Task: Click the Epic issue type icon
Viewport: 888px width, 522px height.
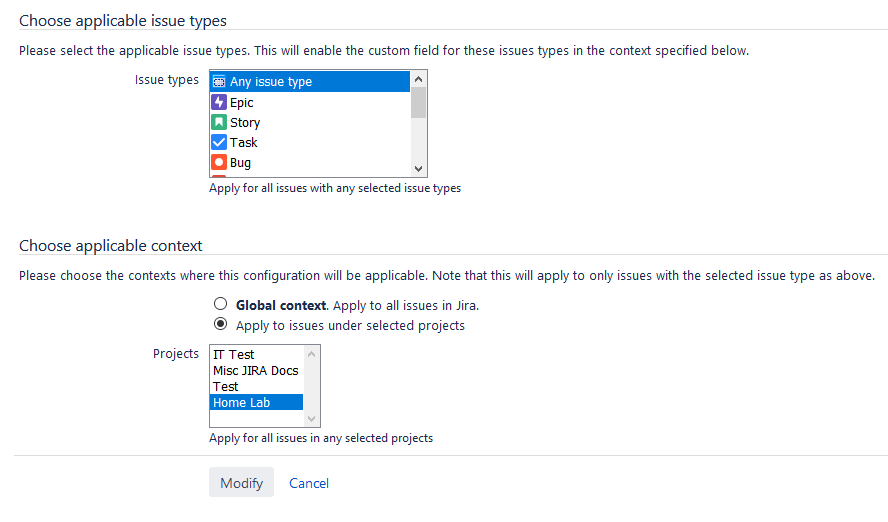Action: (219, 102)
